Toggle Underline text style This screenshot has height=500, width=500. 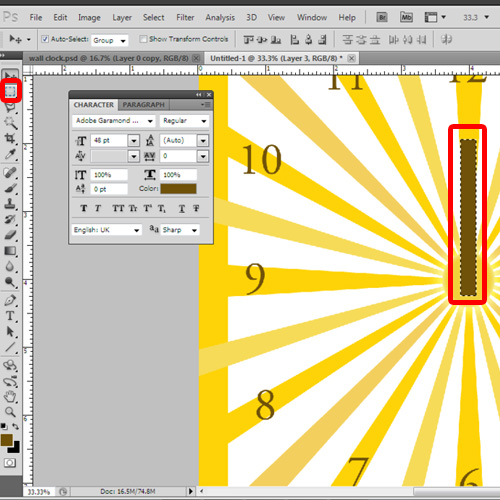point(182,208)
